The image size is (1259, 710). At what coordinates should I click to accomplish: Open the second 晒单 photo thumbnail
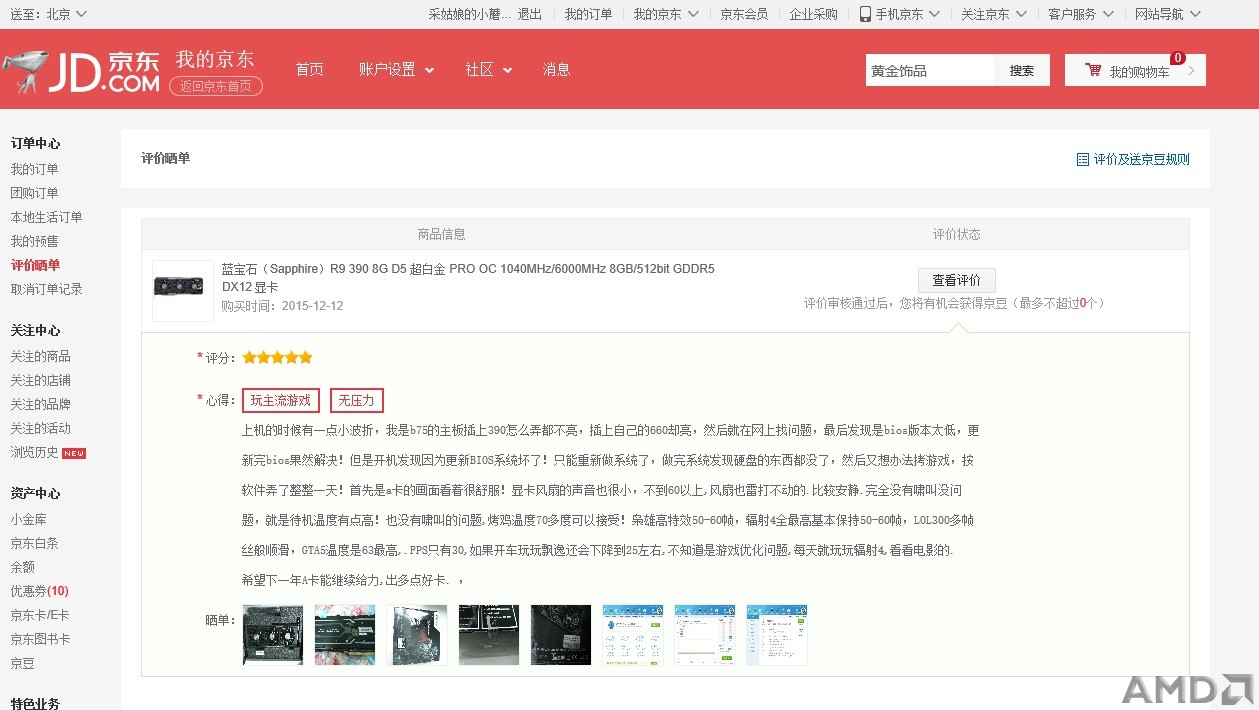[345, 635]
